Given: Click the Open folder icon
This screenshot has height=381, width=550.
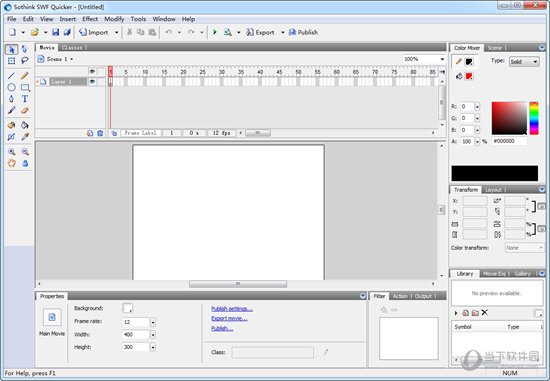Looking at the screenshot, I should pos(34,32).
